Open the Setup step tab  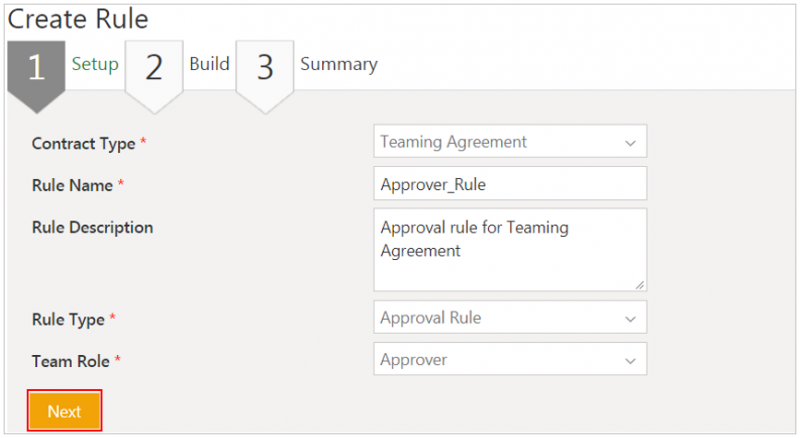tap(95, 64)
